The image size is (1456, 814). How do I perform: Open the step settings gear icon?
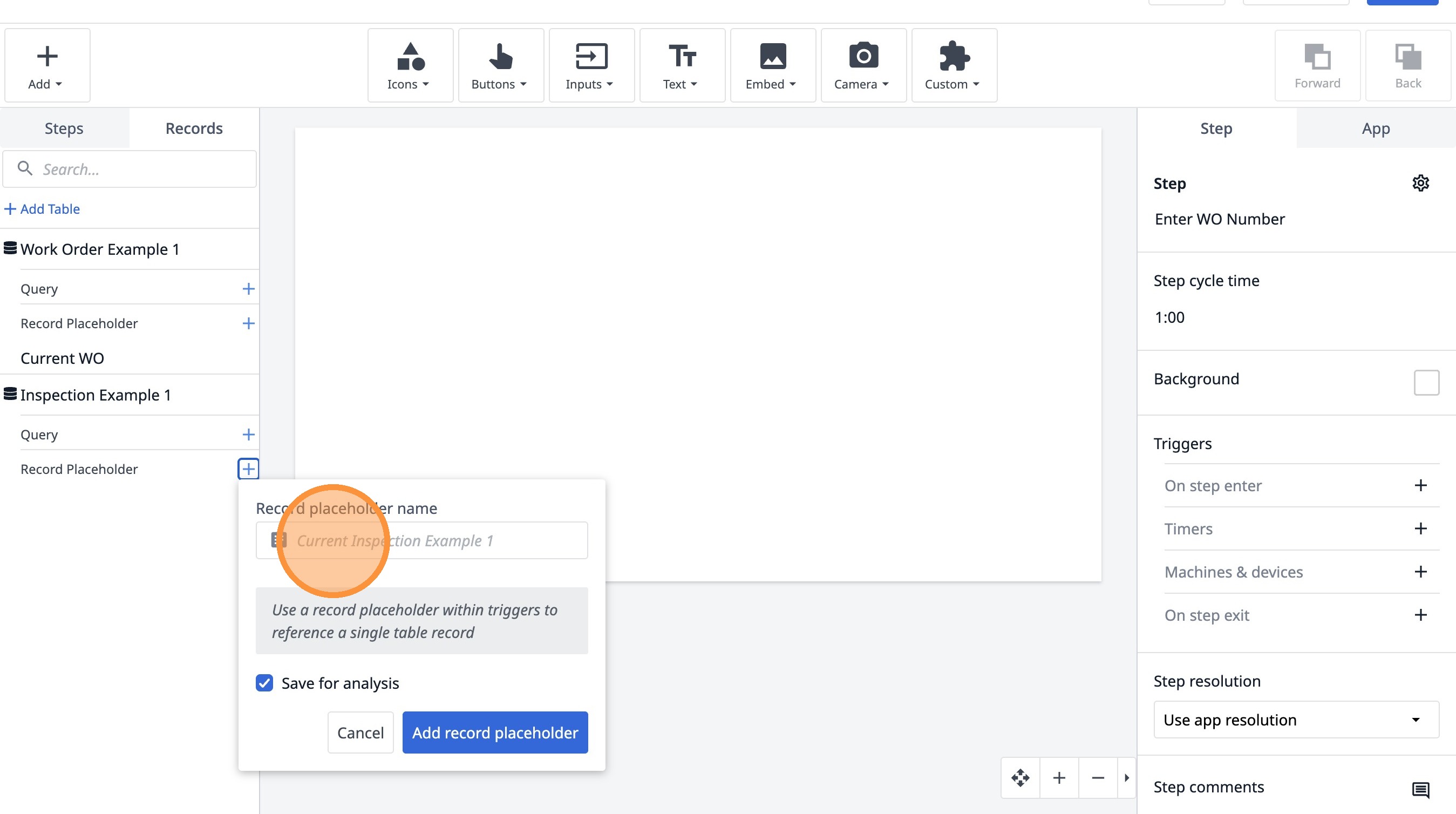(x=1420, y=183)
